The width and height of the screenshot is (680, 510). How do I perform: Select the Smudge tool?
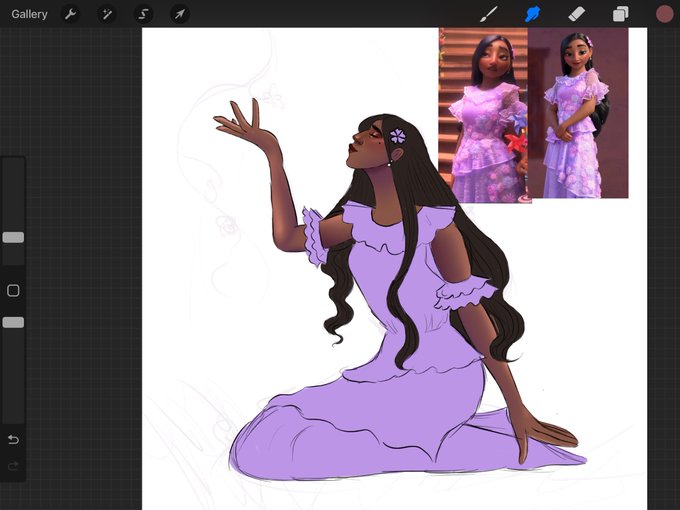click(x=533, y=14)
